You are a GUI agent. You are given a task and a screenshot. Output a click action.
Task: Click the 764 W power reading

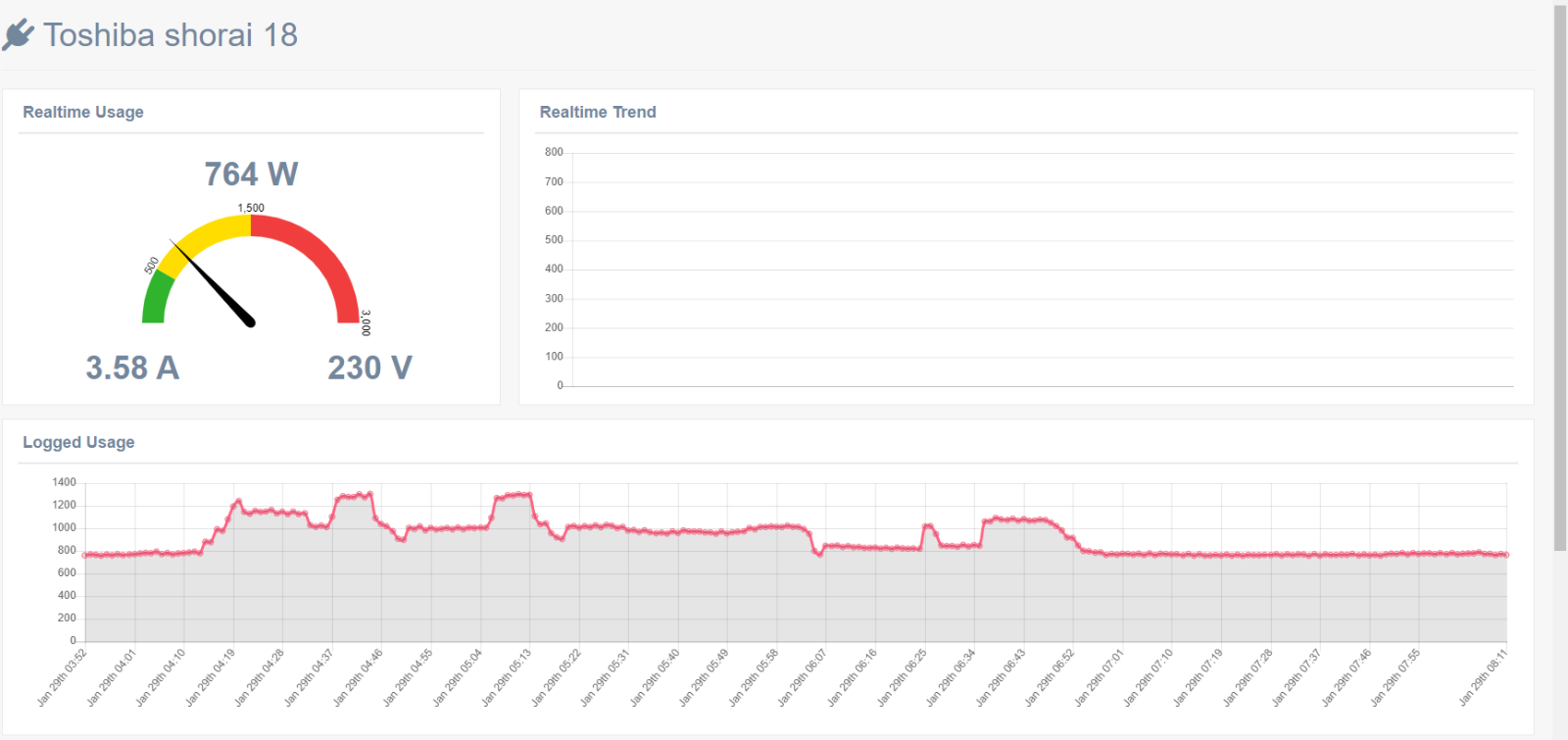click(251, 173)
